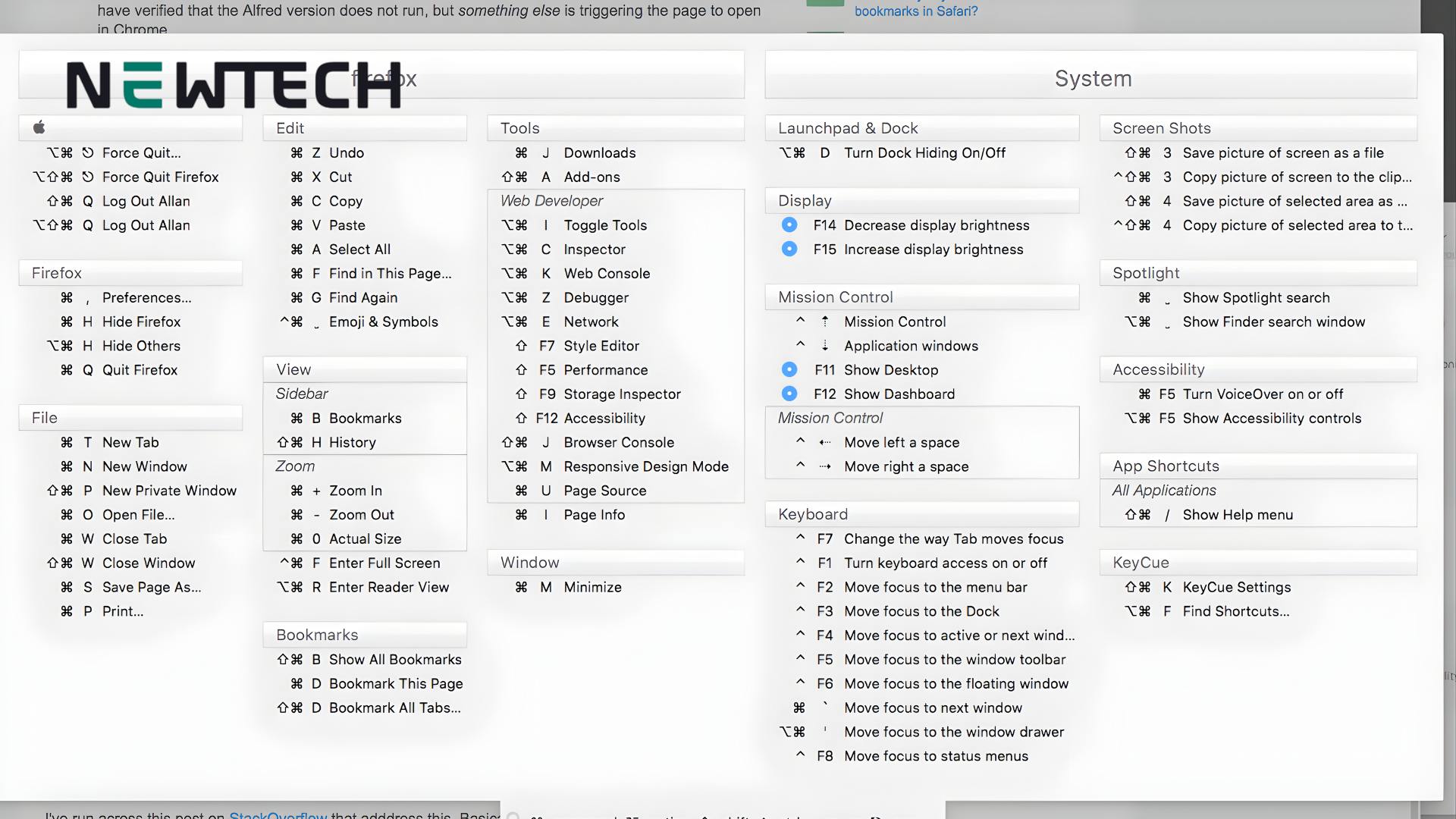Select the View section header

point(365,369)
